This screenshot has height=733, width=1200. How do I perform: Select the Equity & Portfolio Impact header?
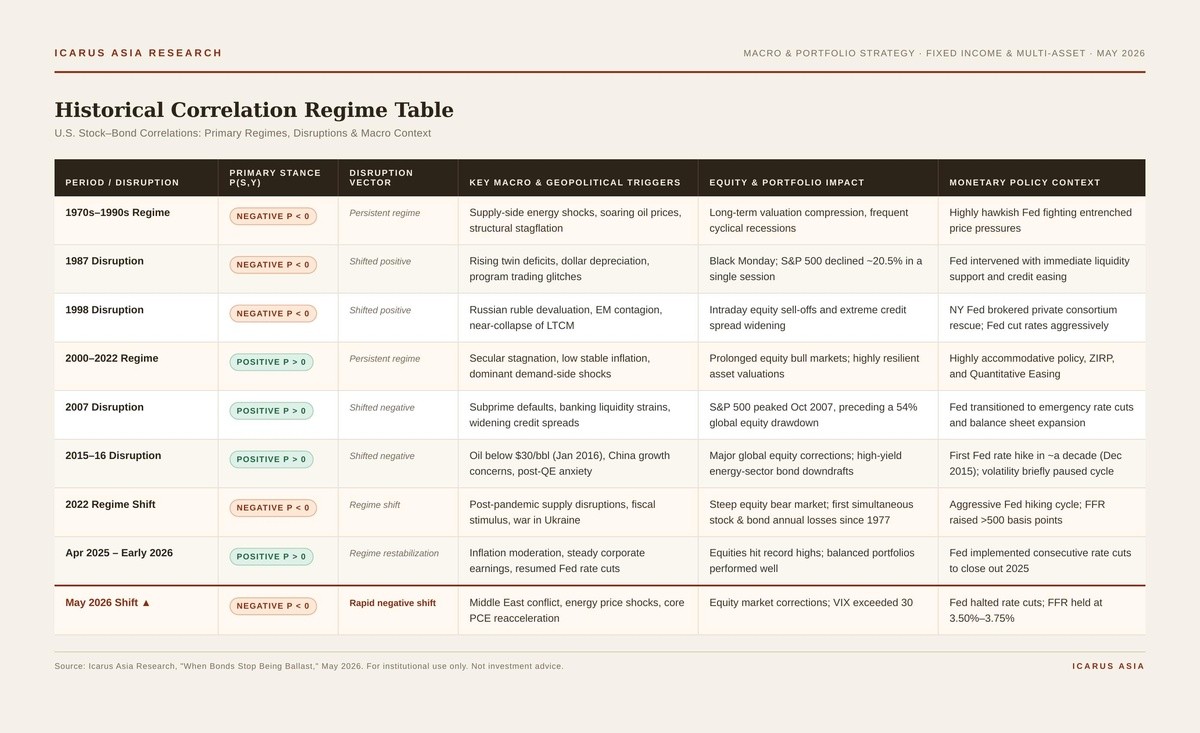(x=787, y=182)
